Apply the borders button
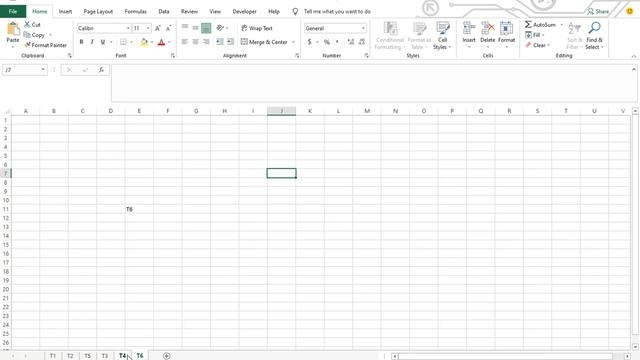The width and height of the screenshot is (640, 360). point(123,42)
